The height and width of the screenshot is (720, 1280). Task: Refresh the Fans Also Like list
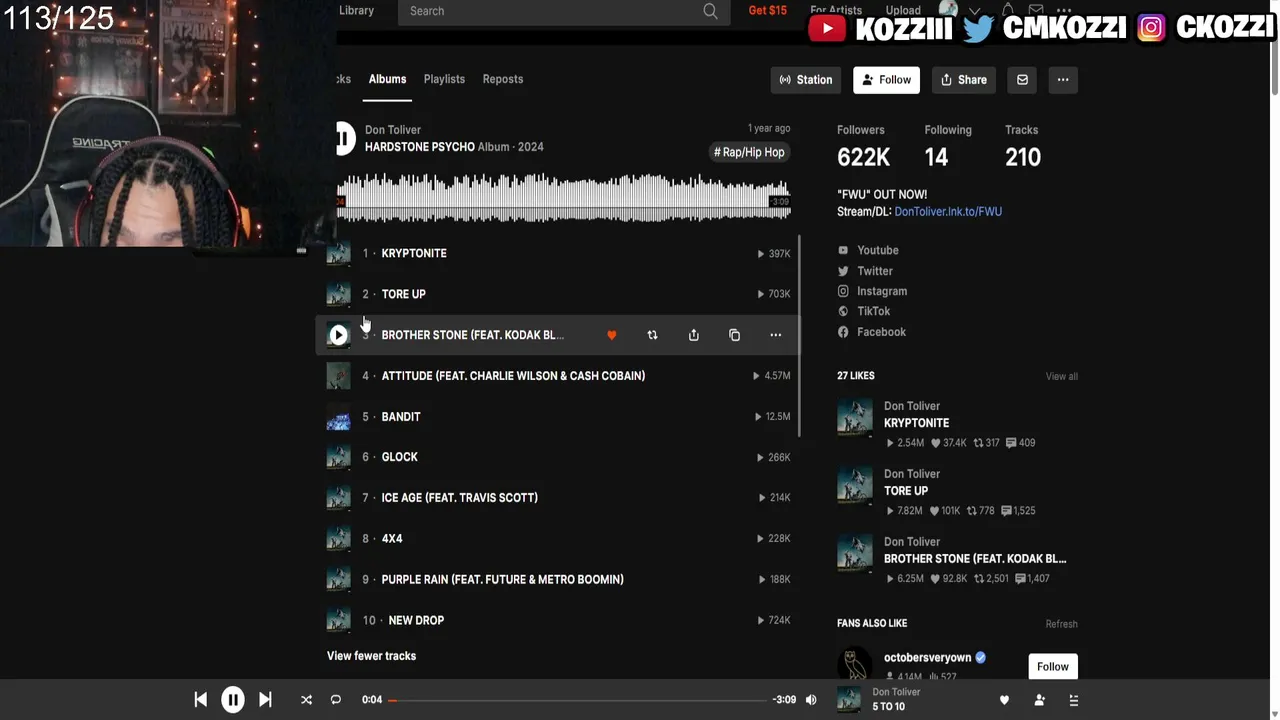click(x=1062, y=624)
